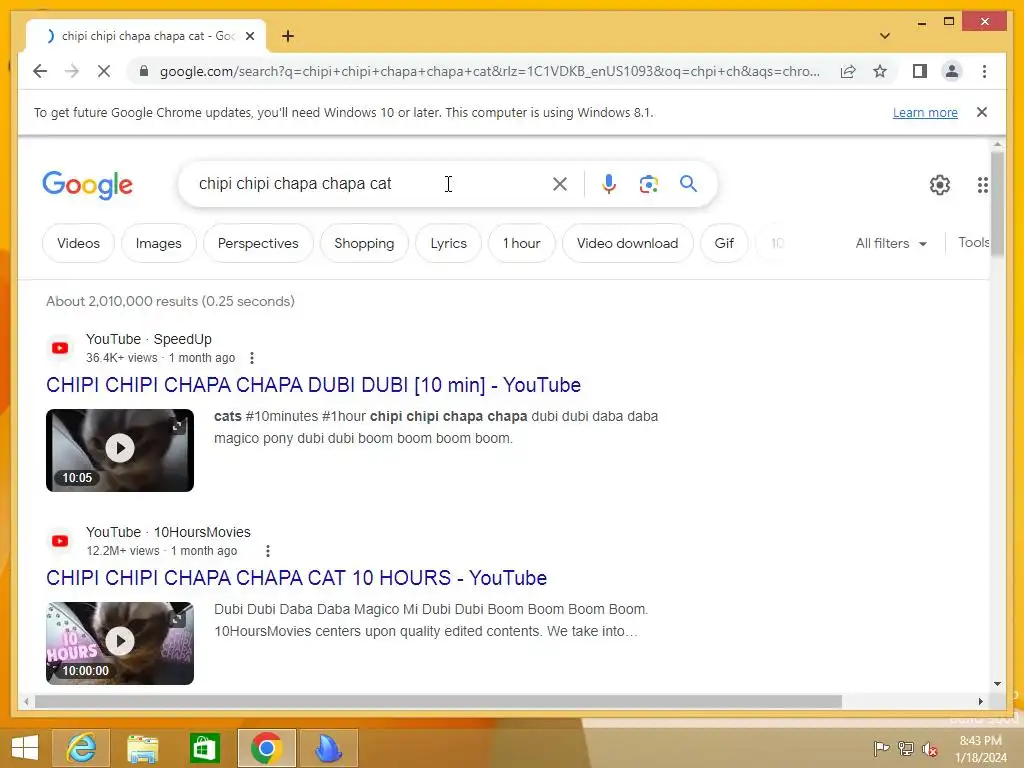Search by voice microphone icon

609,184
